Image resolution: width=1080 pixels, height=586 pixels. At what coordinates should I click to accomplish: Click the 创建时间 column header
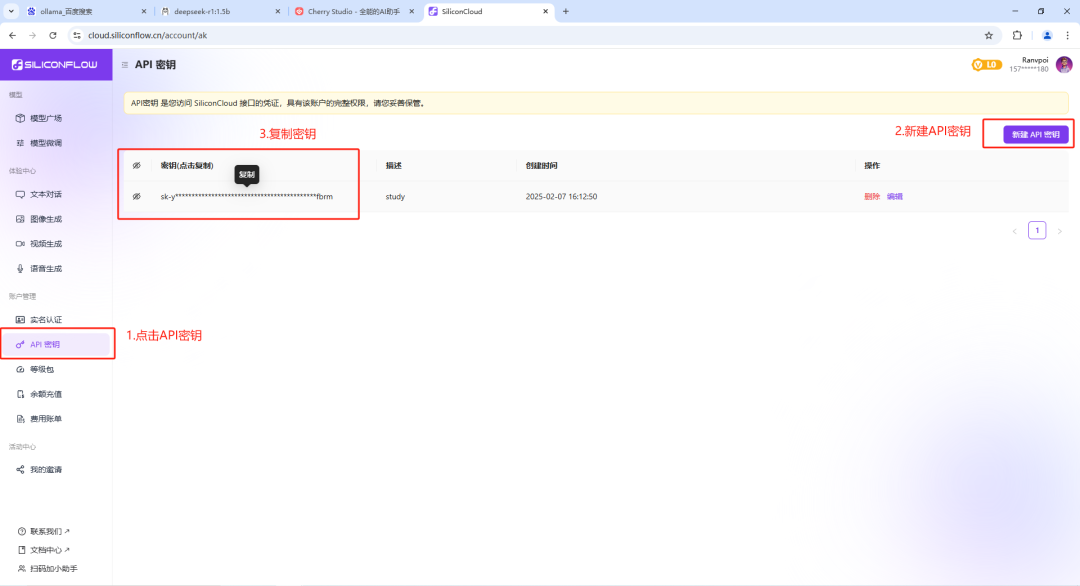pyautogui.click(x=541, y=165)
